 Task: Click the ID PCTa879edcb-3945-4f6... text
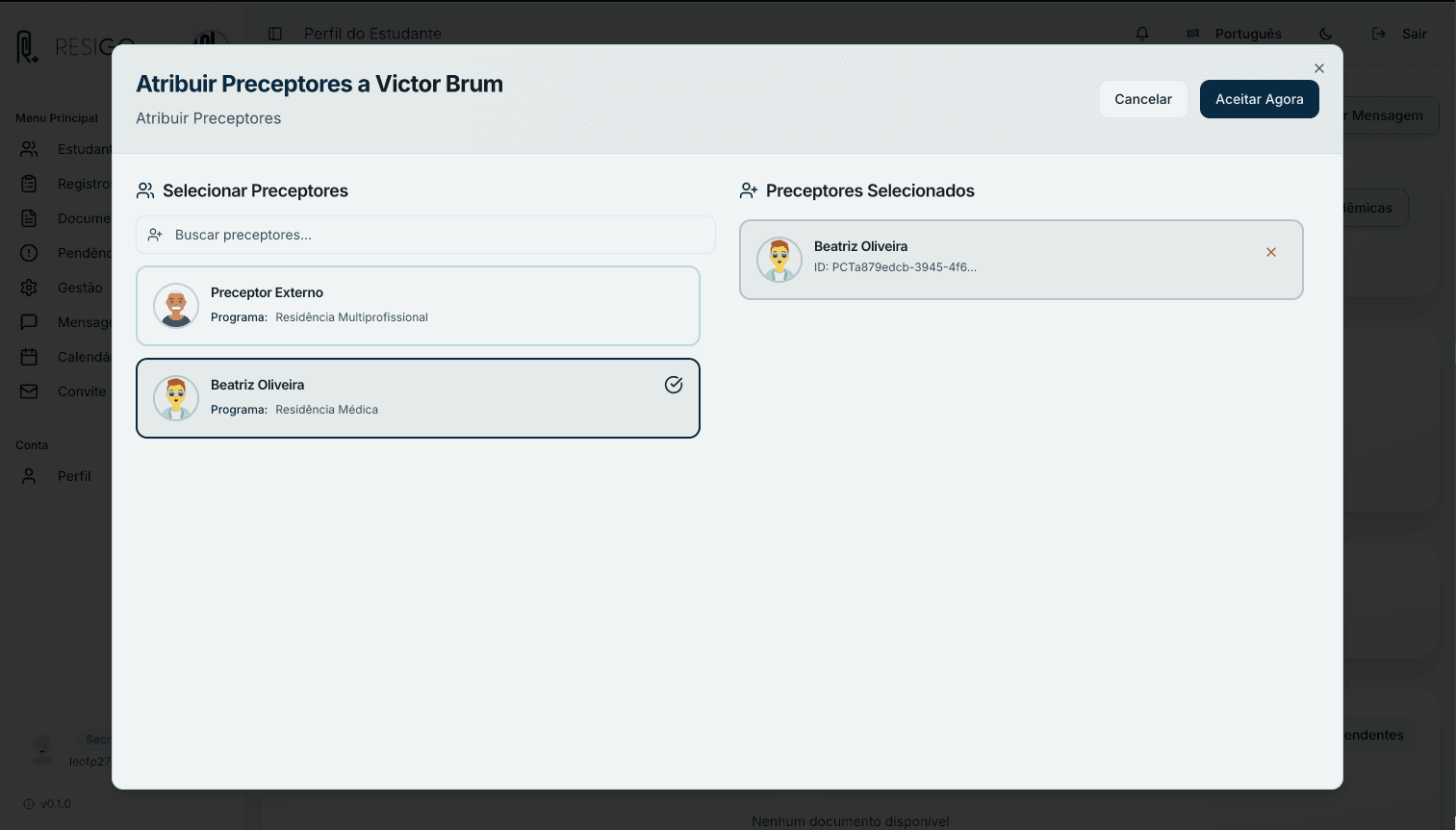(x=895, y=267)
